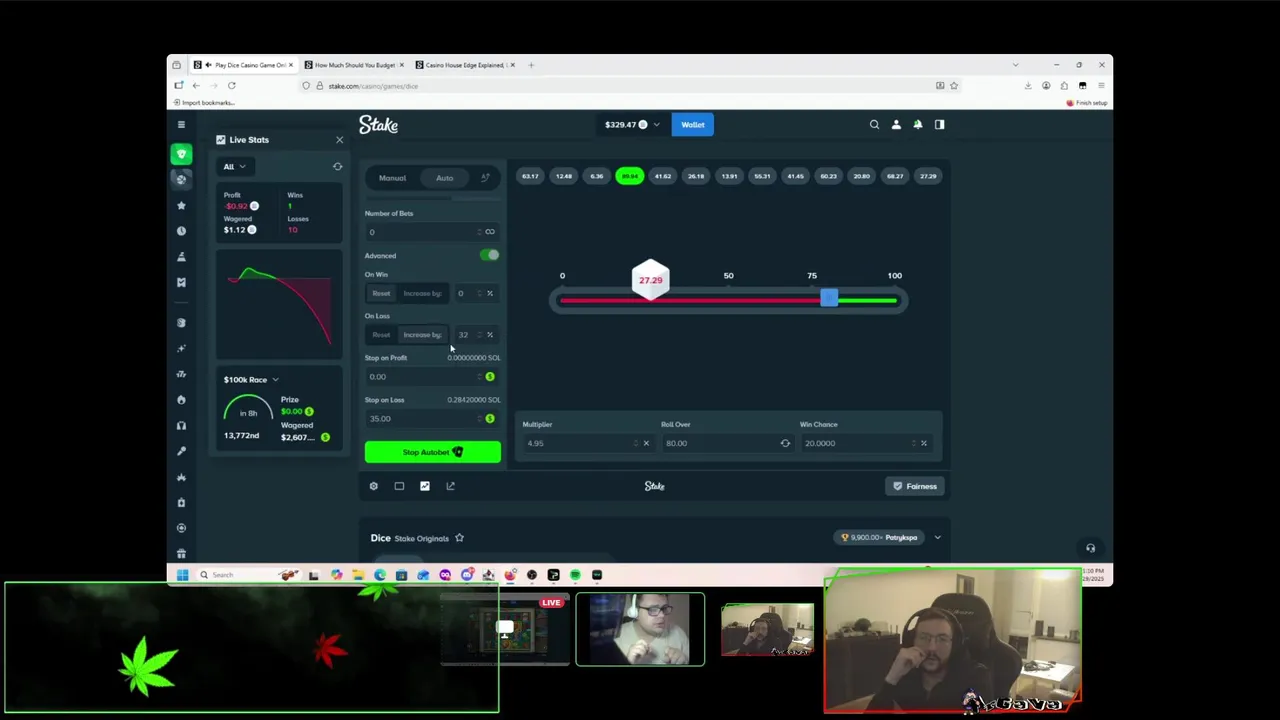
Task: Pop out game with the arrow icon
Action: pyautogui.click(x=450, y=486)
